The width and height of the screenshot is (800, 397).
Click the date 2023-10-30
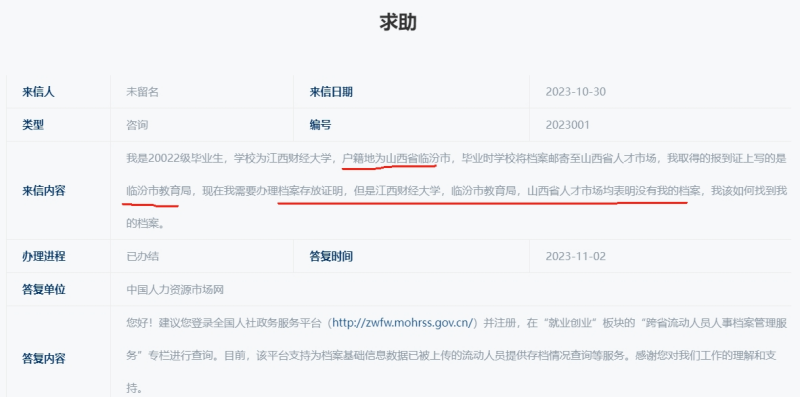[576, 92]
